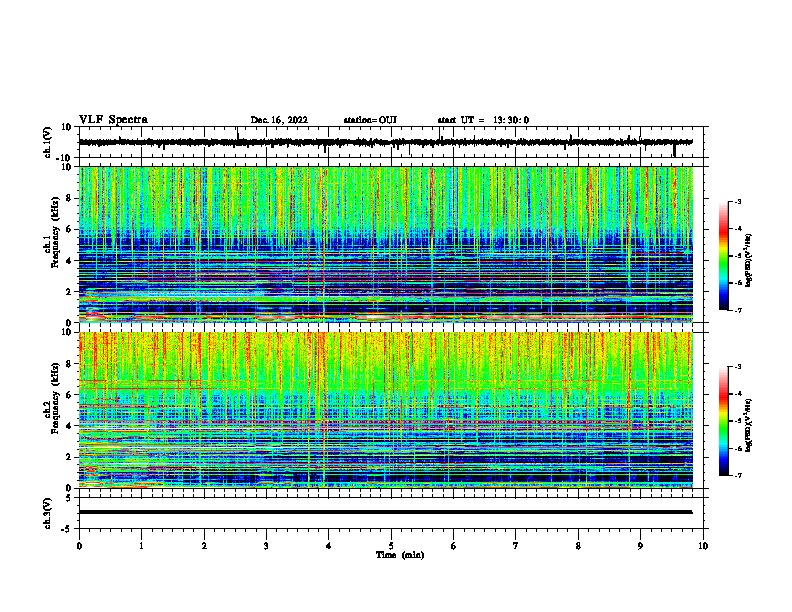
Task: Click the 'ch.1(V)' waveform axis label
Action: coord(48,142)
